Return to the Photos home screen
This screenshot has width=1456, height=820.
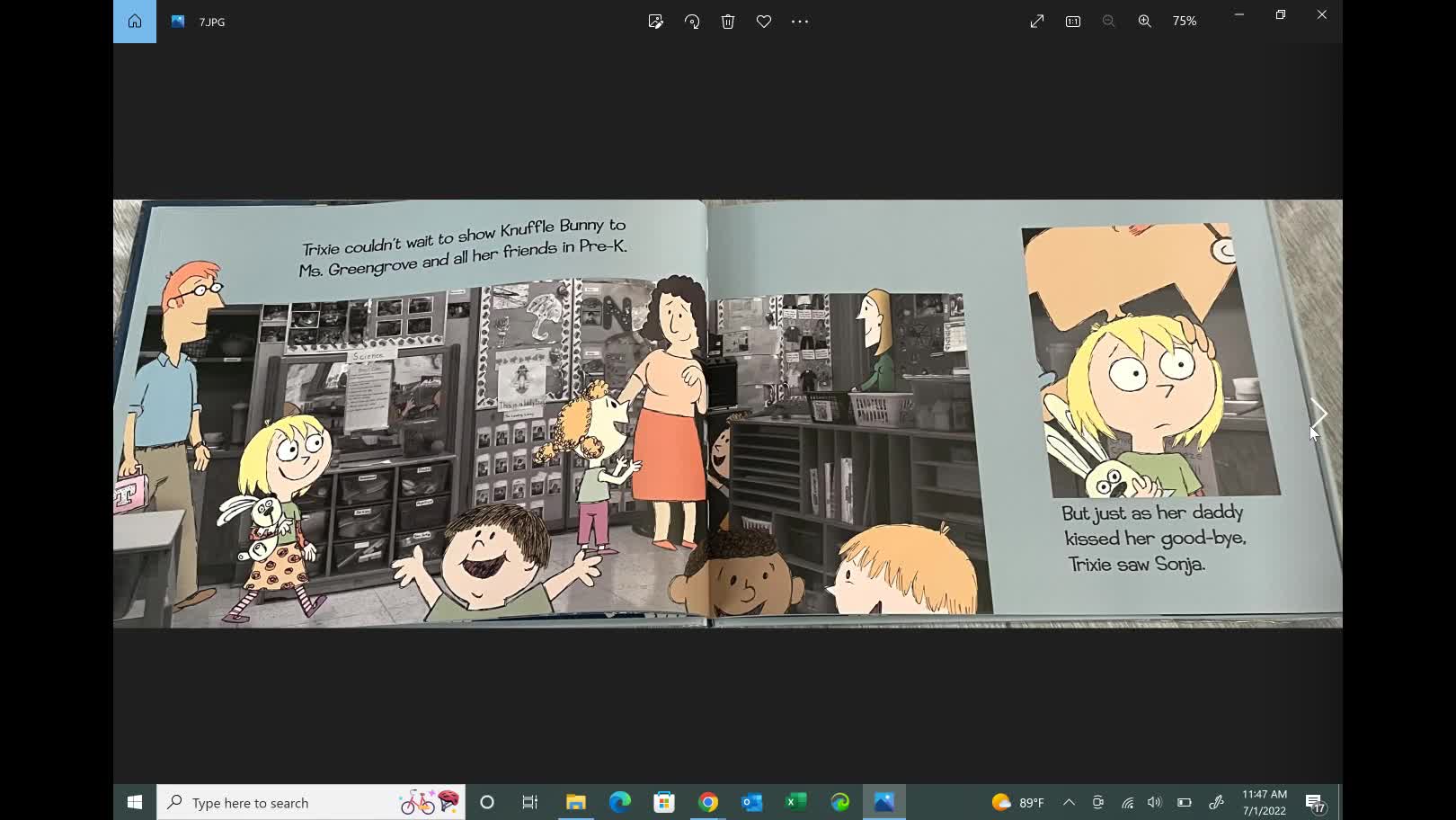(134, 21)
